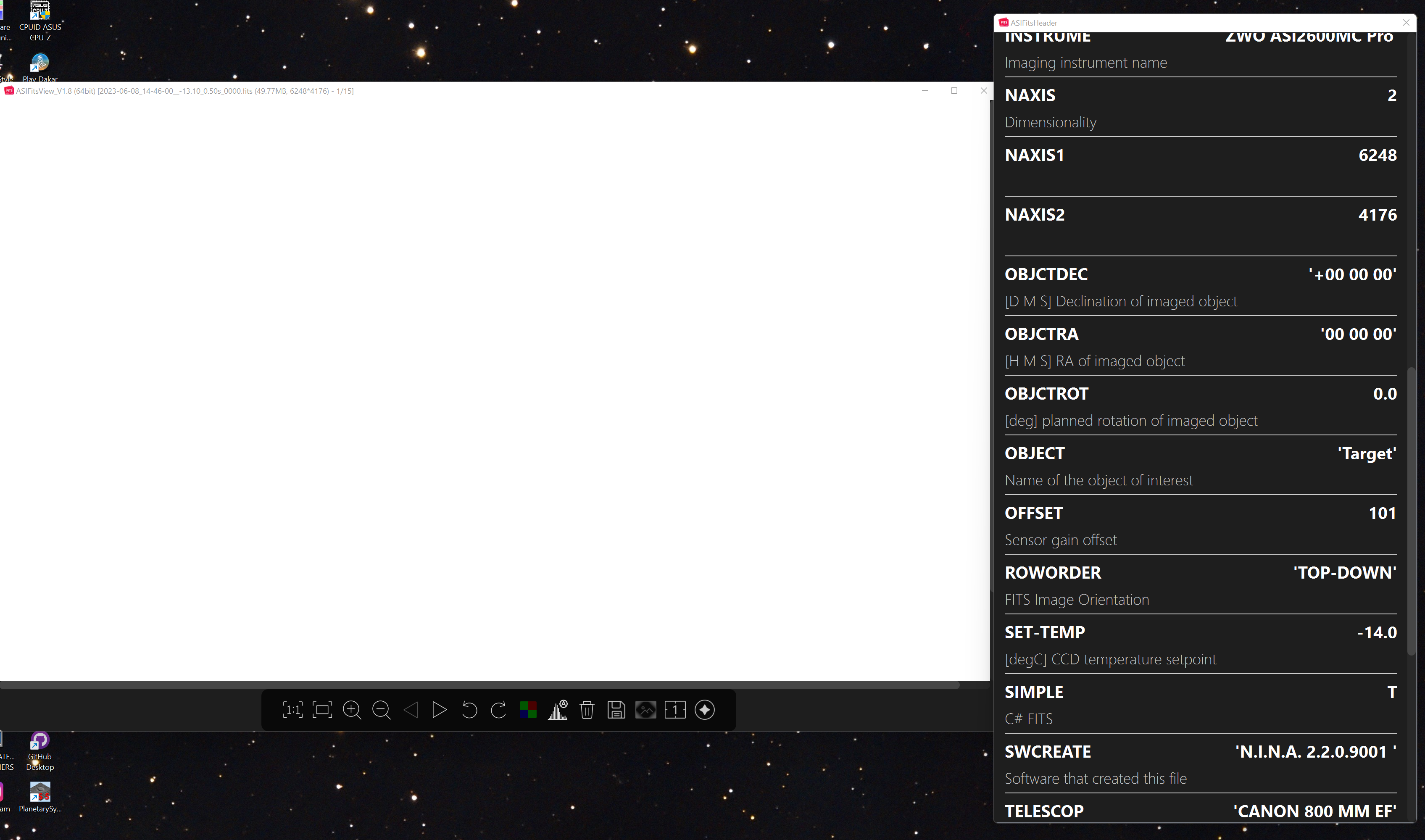Toggle the auto histogram stretch icon
The width and height of the screenshot is (1425, 840).
[x=558, y=710]
